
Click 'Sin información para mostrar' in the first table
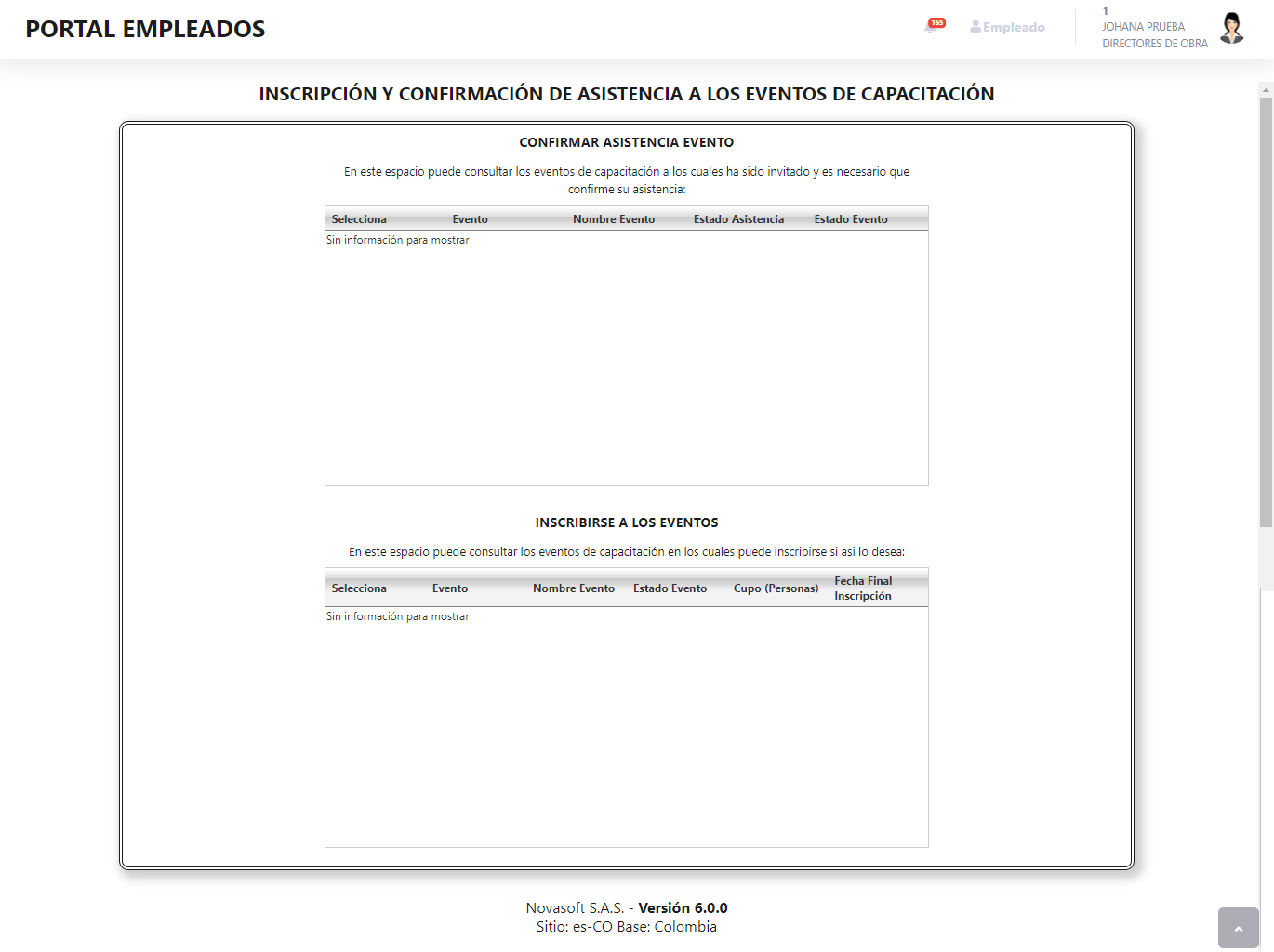click(397, 239)
